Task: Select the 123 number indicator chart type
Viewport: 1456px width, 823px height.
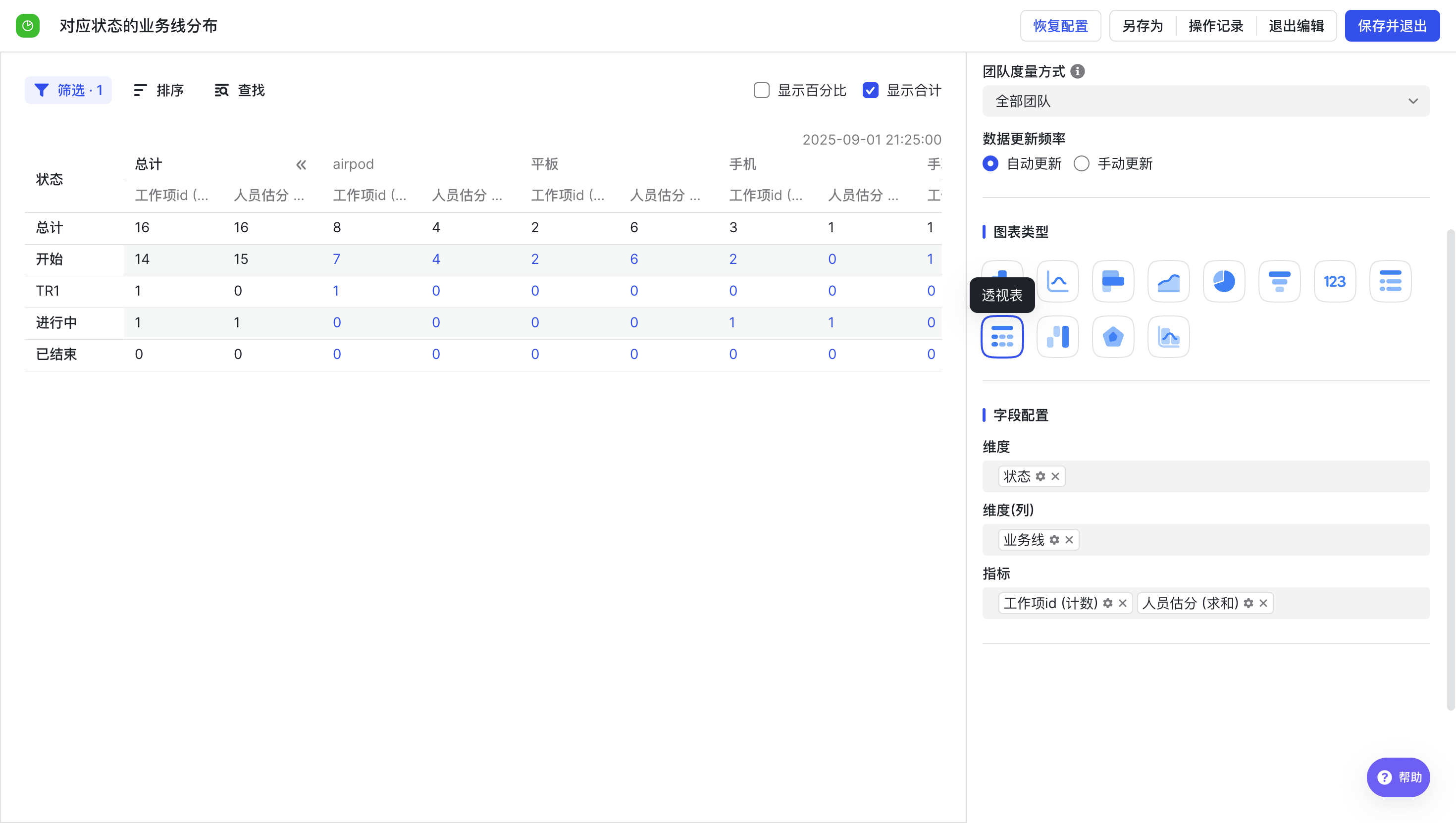Action: coord(1335,281)
